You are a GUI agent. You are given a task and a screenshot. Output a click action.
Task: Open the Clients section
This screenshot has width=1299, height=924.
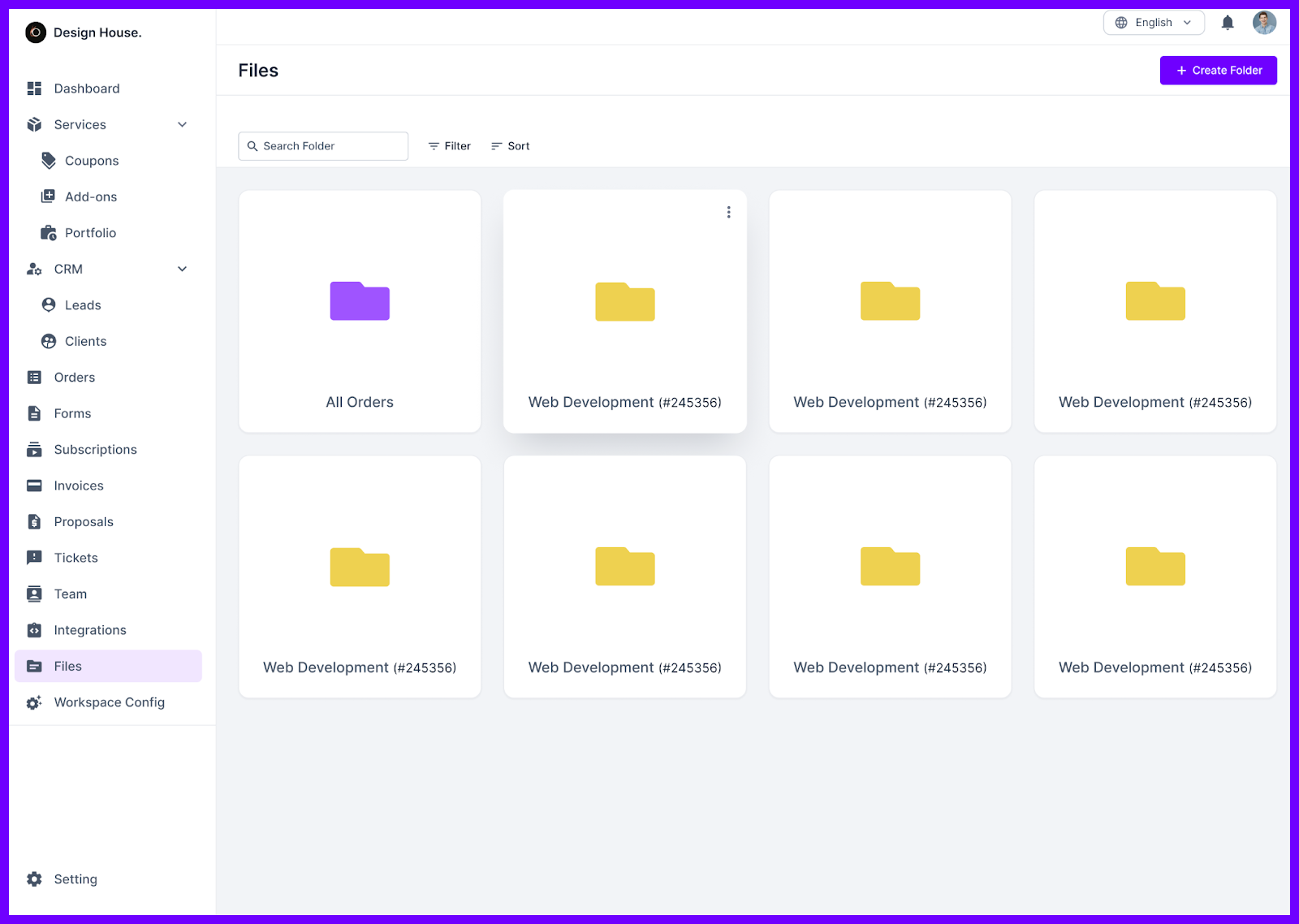tap(84, 341)
